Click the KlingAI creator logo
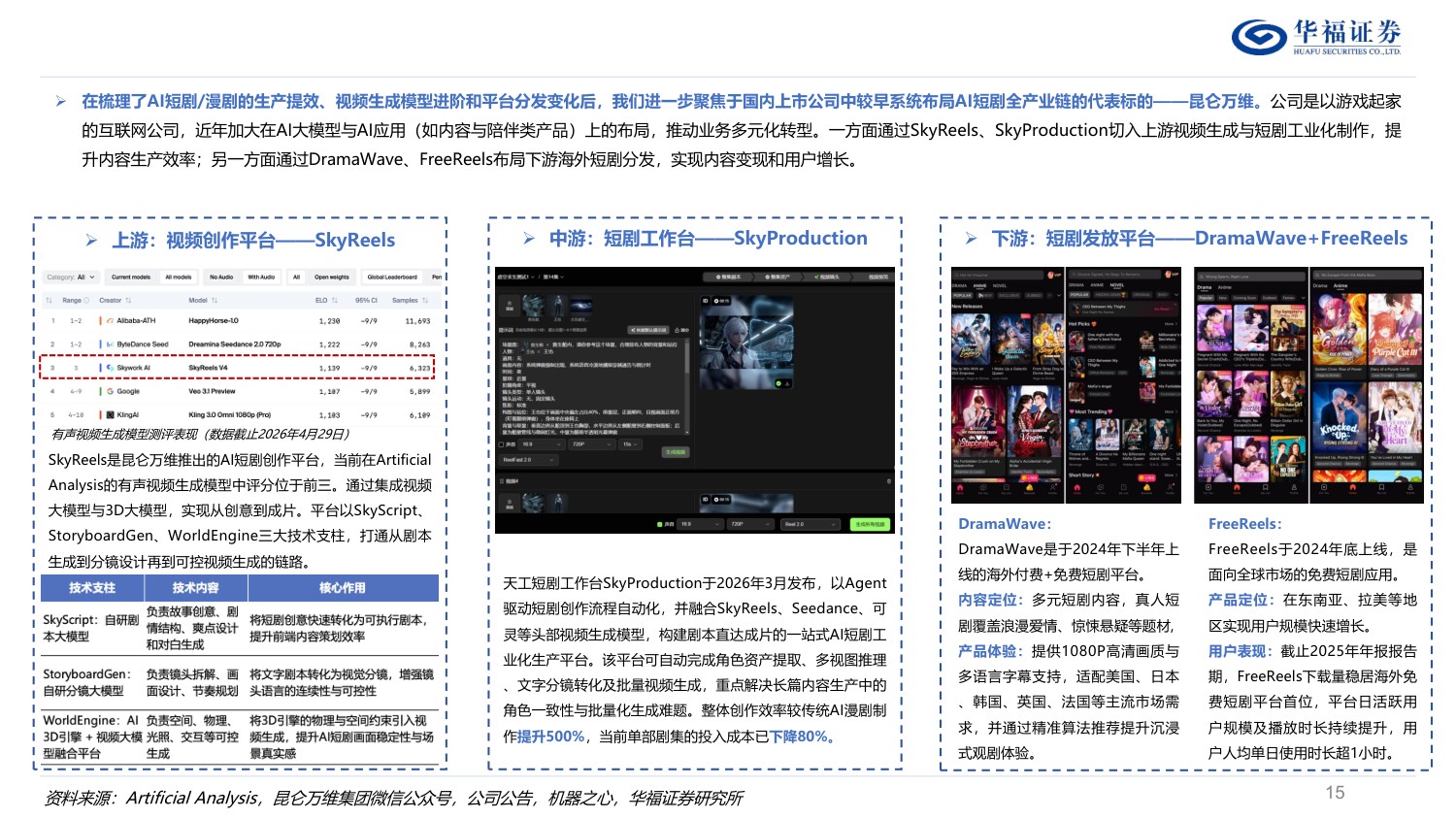Screen dimensions: 1456x819 (110, 415)
